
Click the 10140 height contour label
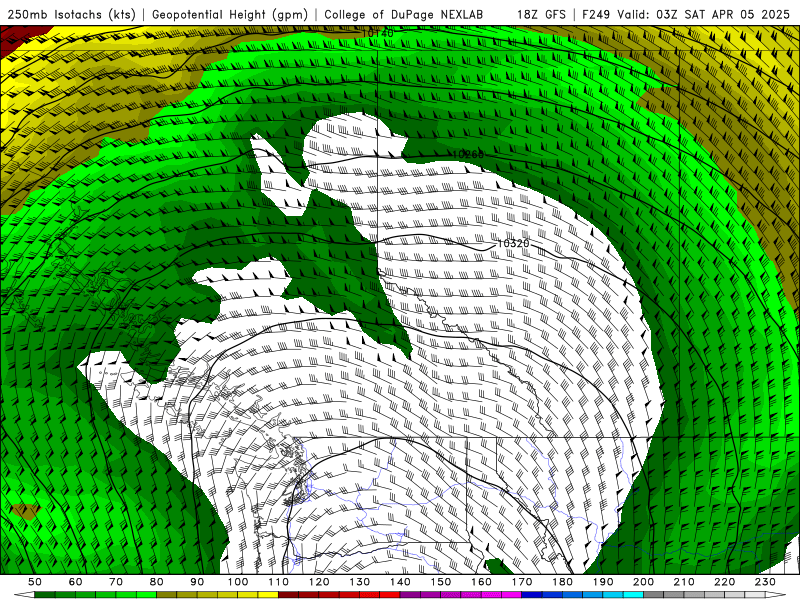[377, 33]
